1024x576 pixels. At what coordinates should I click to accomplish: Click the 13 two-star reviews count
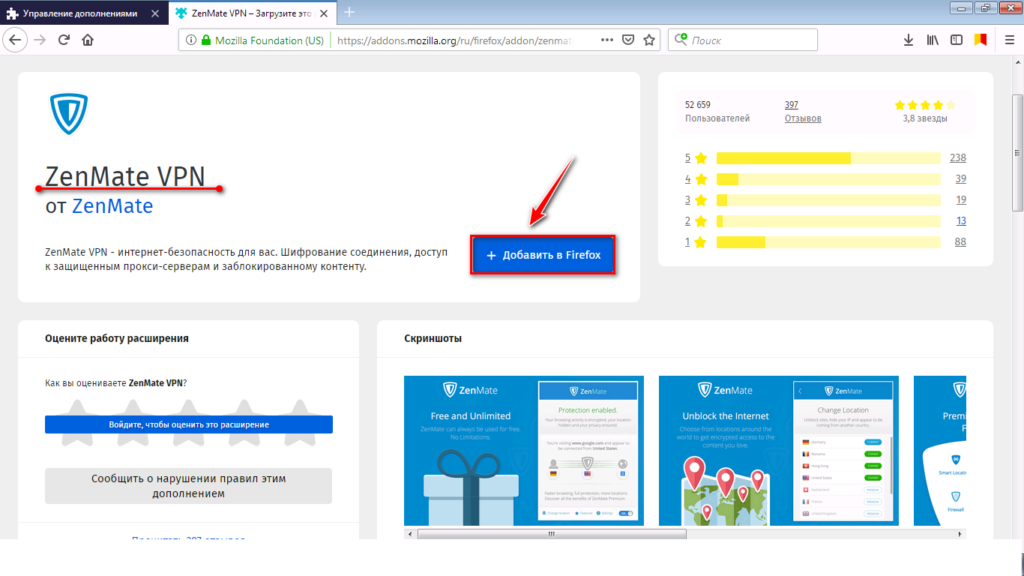pyautogui.click(x=961, y=221)
